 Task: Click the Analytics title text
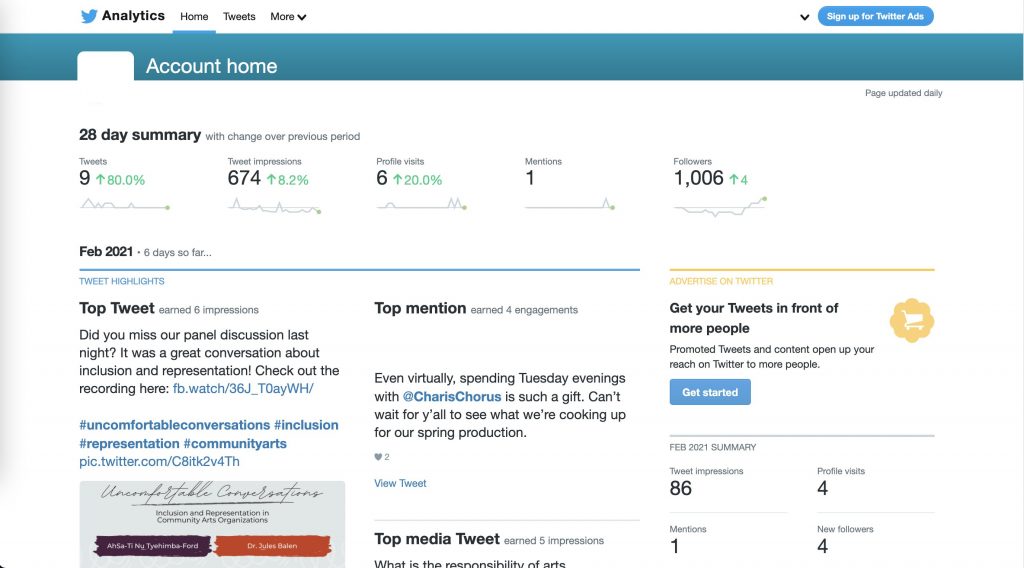click(133, 16)
